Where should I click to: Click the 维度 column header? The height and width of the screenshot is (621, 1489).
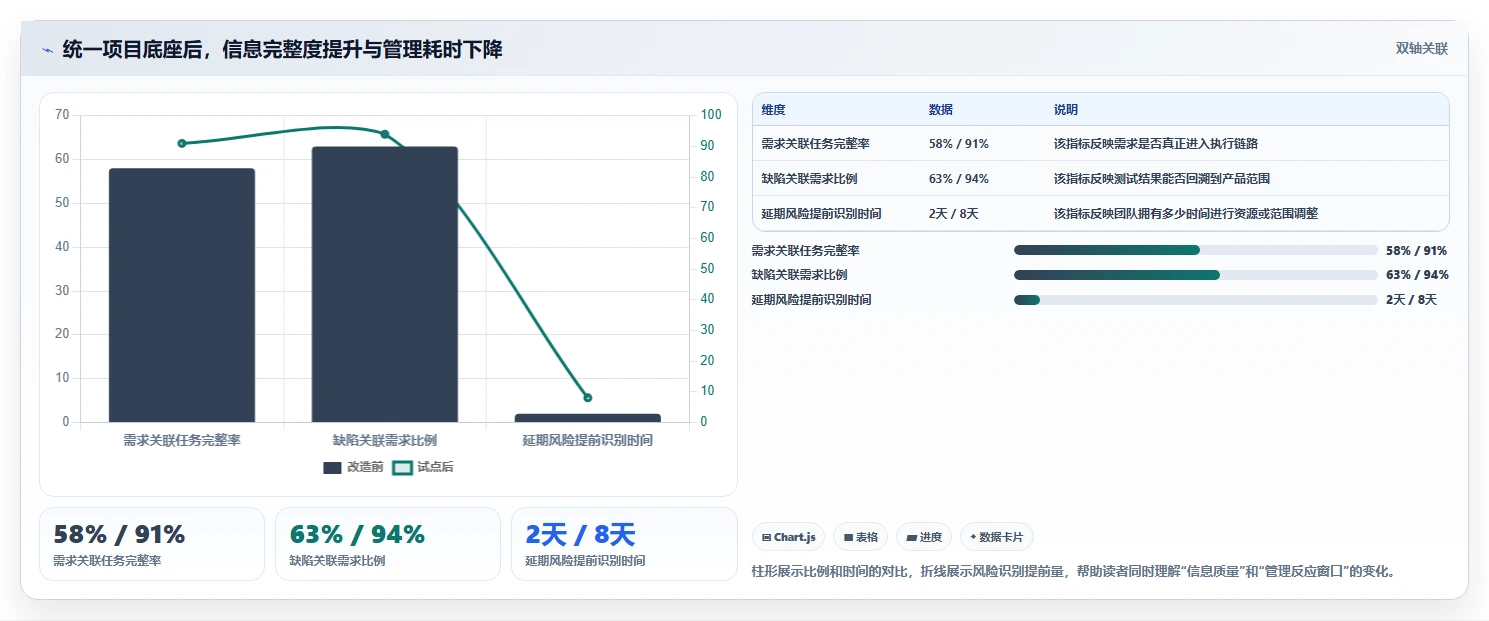pos(773,110)
